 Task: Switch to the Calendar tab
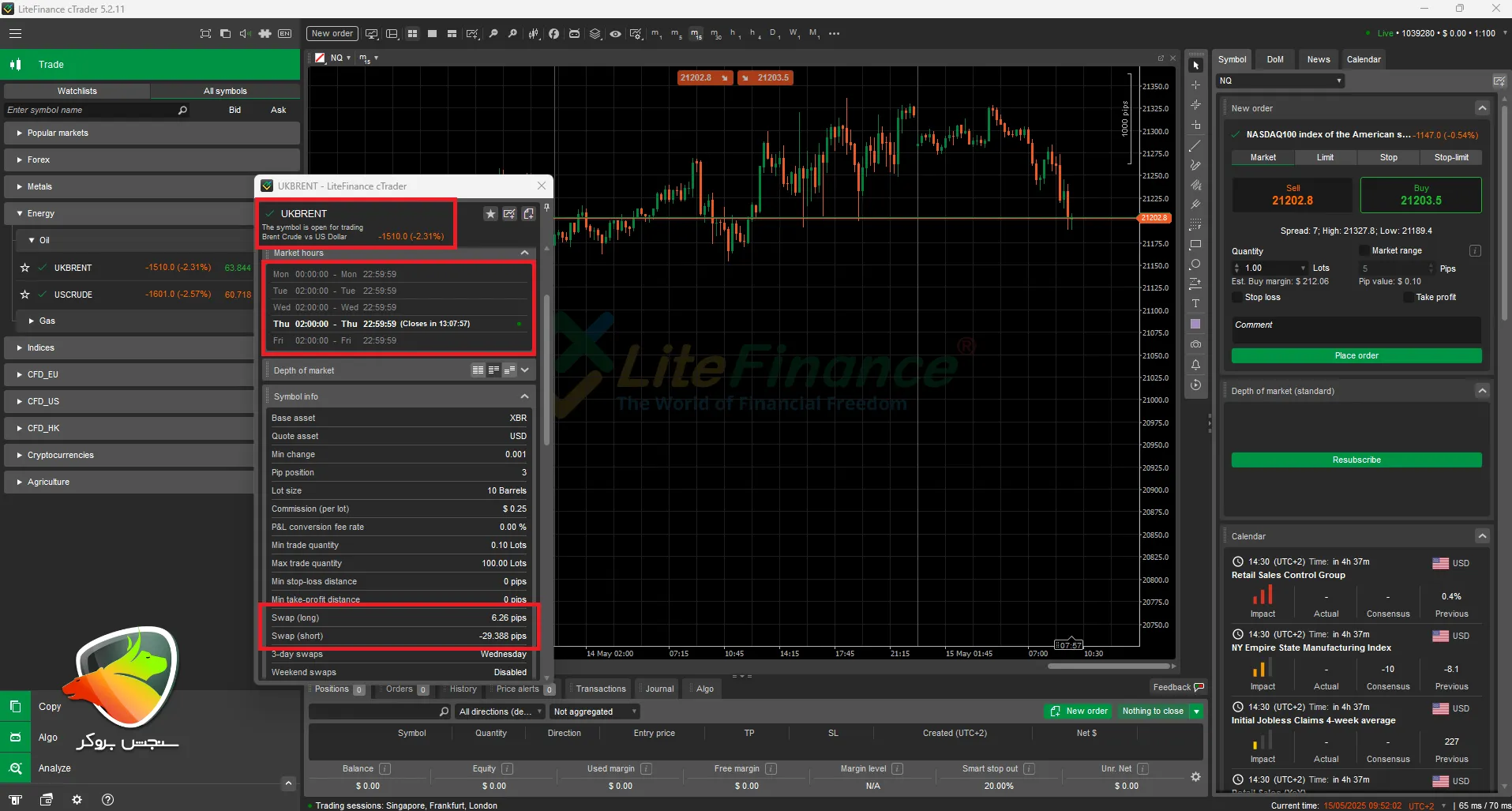(1364, 59)
